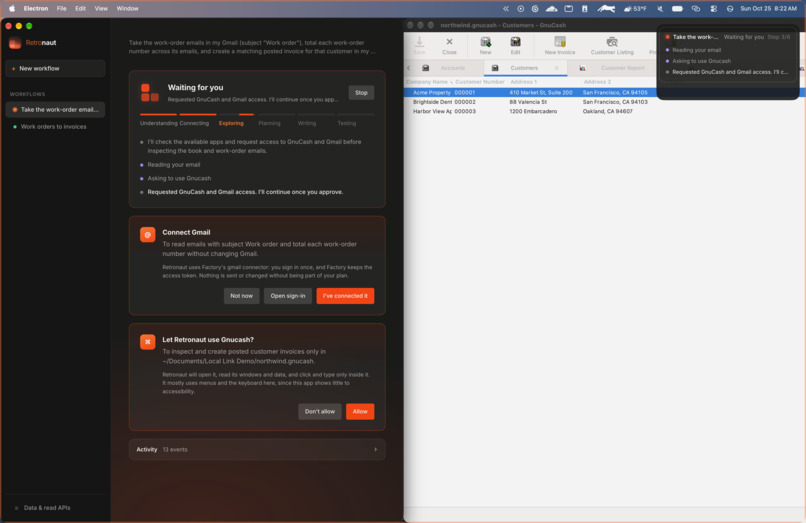Close the Customers tab in GnuCash
Image resolution: width=806 pixels, height=523 pixels.
(x=556, y=68)
